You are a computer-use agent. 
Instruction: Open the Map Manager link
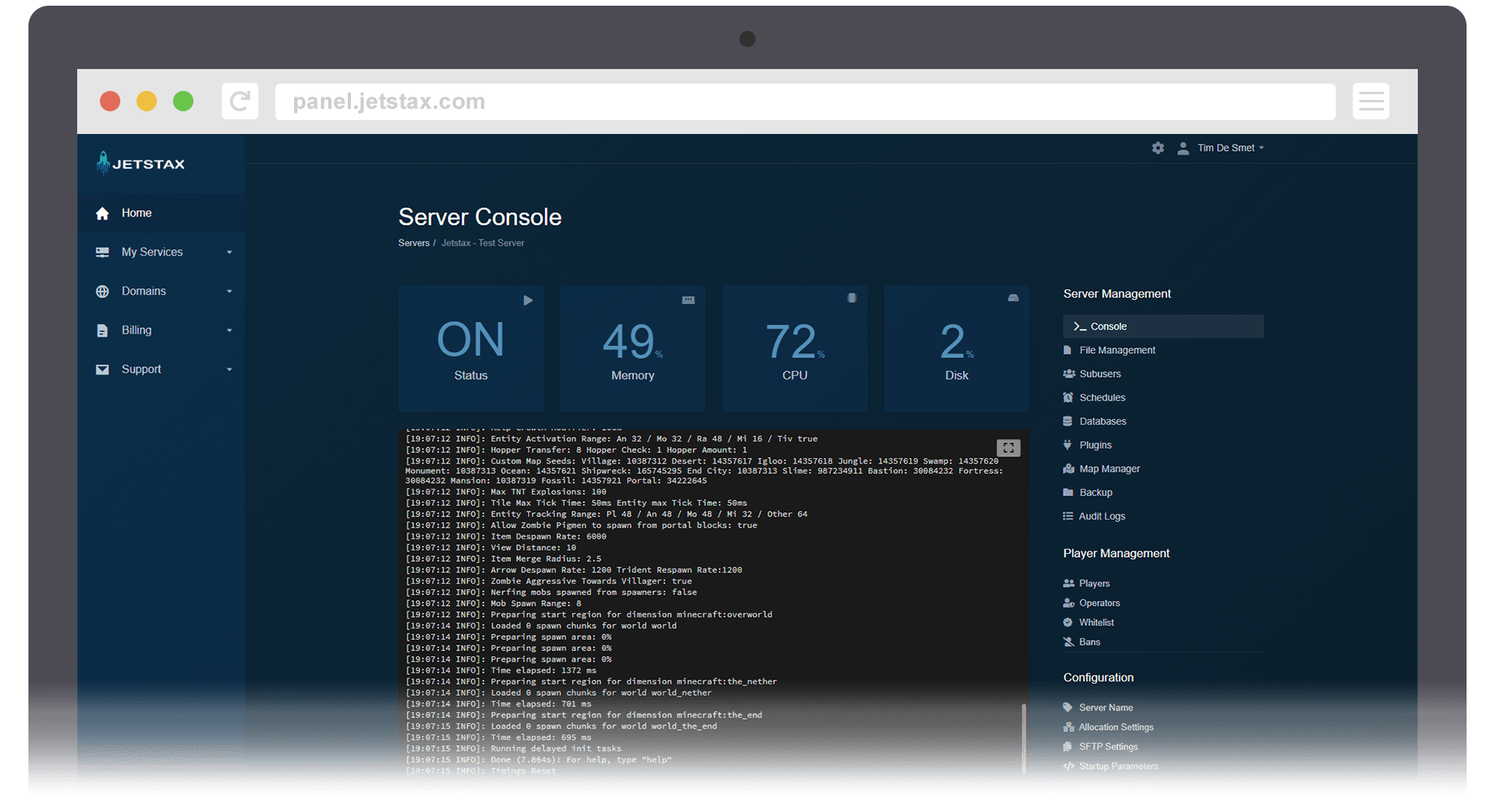point(1109,469)
